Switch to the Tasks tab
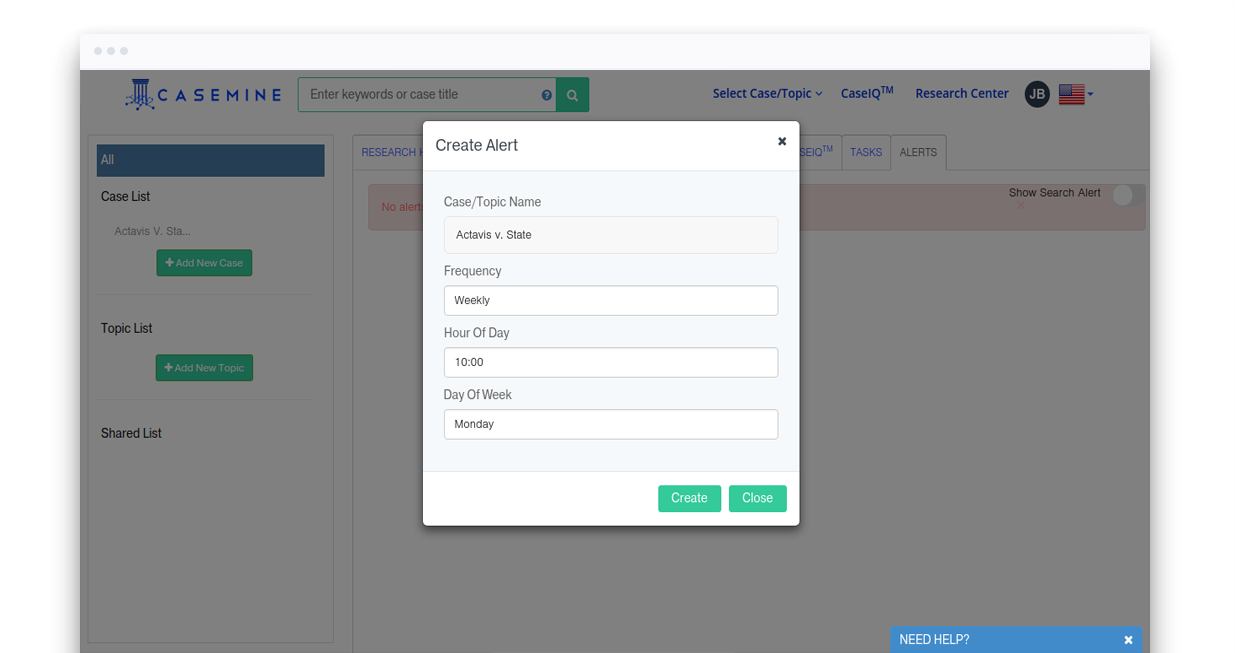Viewport: 1235px width, 653px height. click(865, 153)
